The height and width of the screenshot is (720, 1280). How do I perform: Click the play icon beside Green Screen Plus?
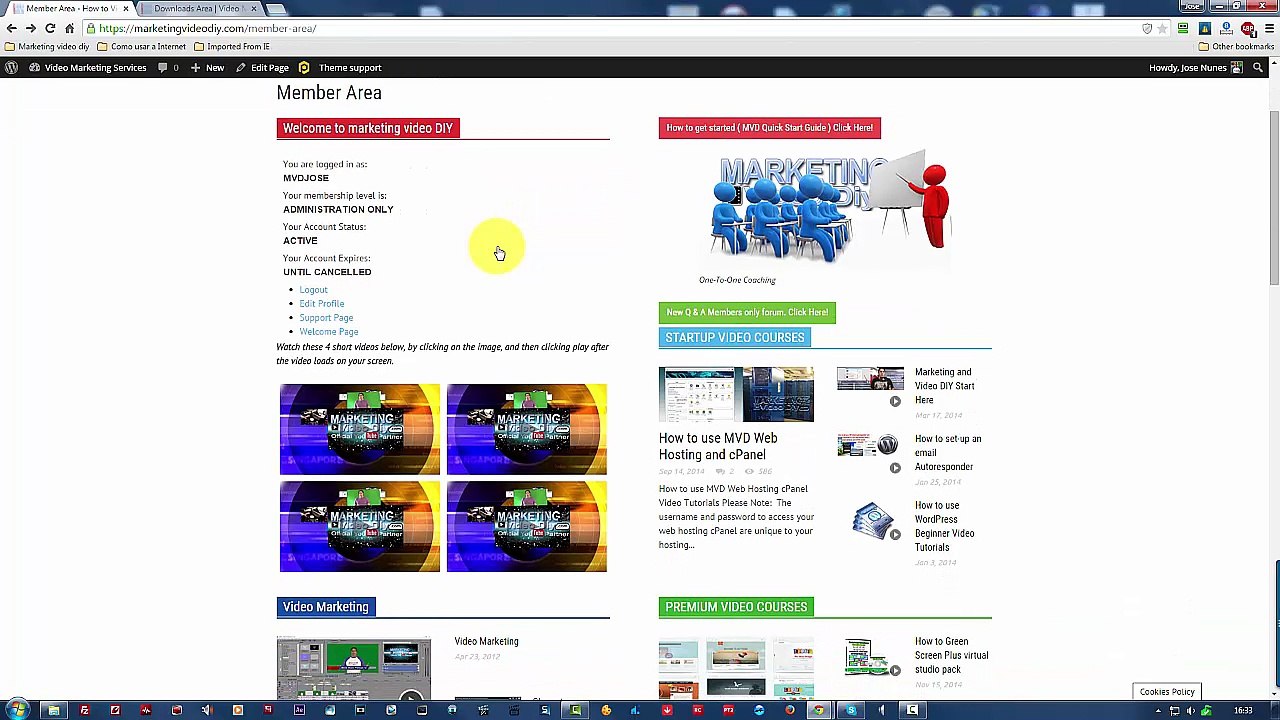tap(895, 671)
